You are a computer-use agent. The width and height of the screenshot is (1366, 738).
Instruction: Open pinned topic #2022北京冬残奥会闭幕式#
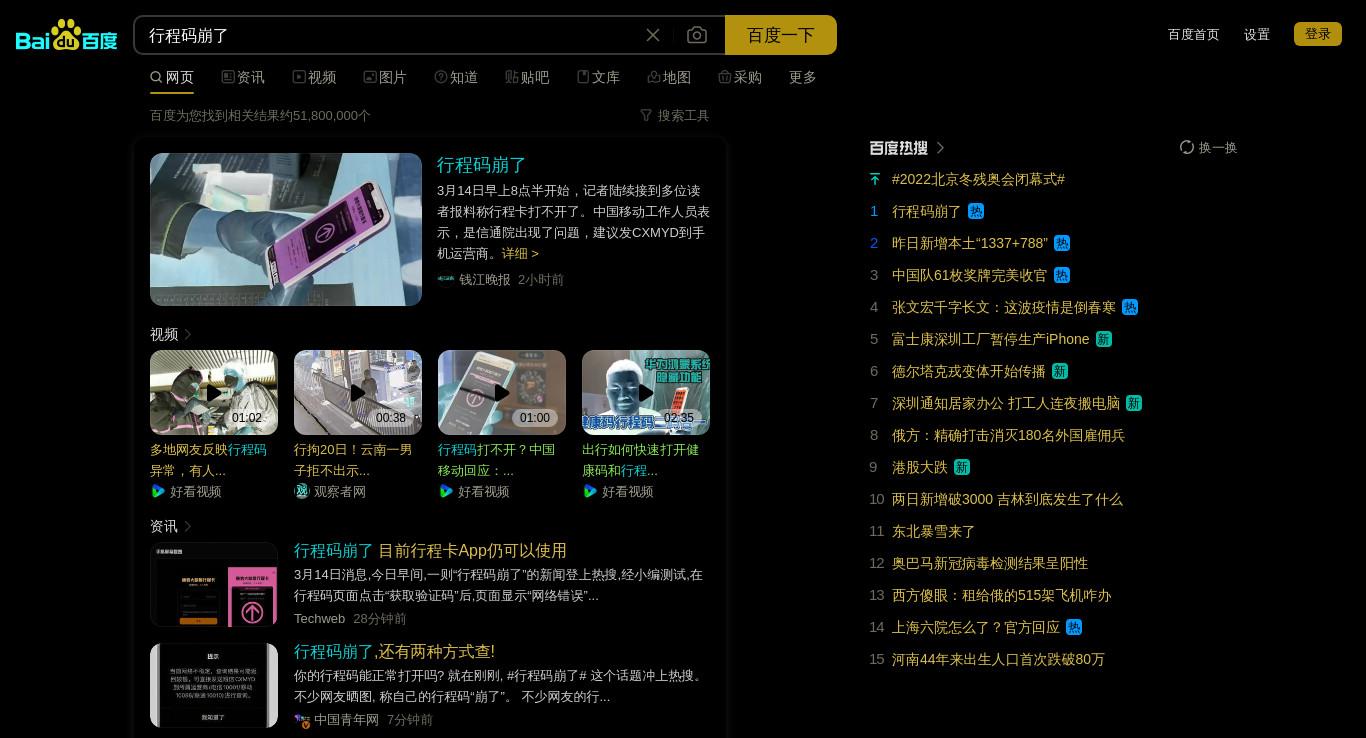click(978, 179)
